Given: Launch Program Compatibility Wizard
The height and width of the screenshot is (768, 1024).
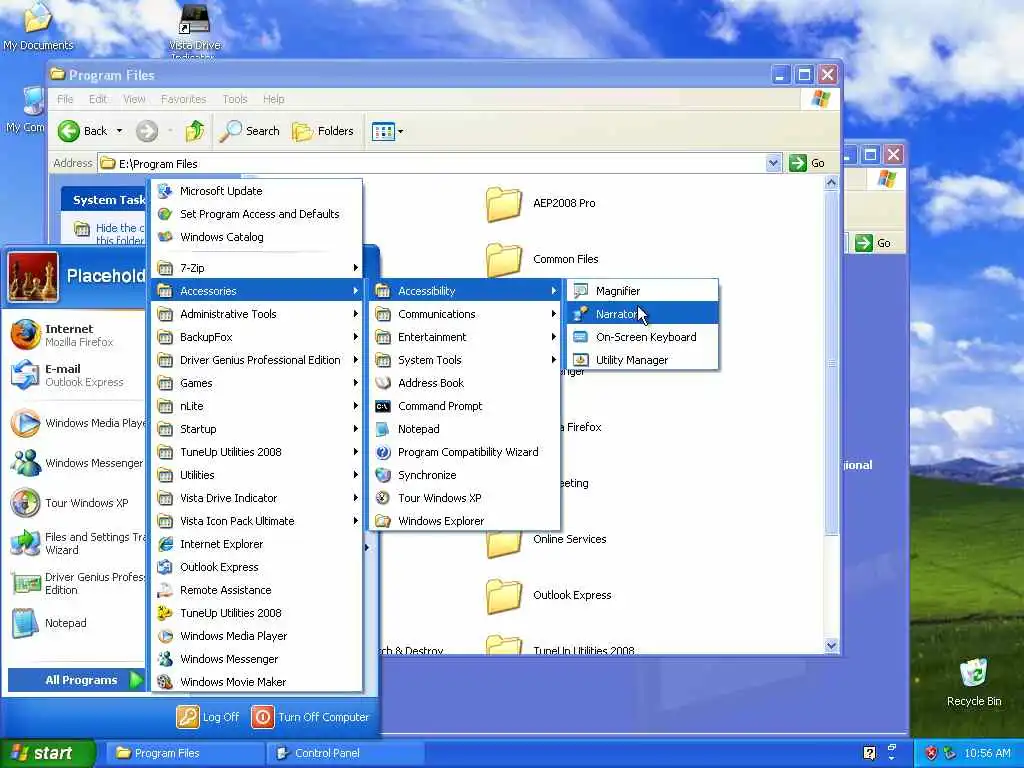Looking at the screenshot, I should tap(466, 452).
